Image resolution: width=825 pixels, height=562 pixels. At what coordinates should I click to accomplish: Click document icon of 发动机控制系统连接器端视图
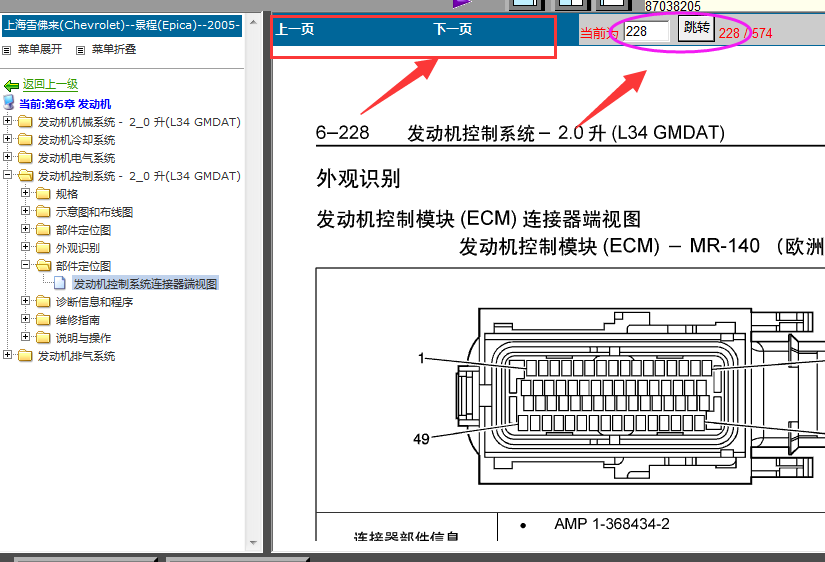[60, 283]
